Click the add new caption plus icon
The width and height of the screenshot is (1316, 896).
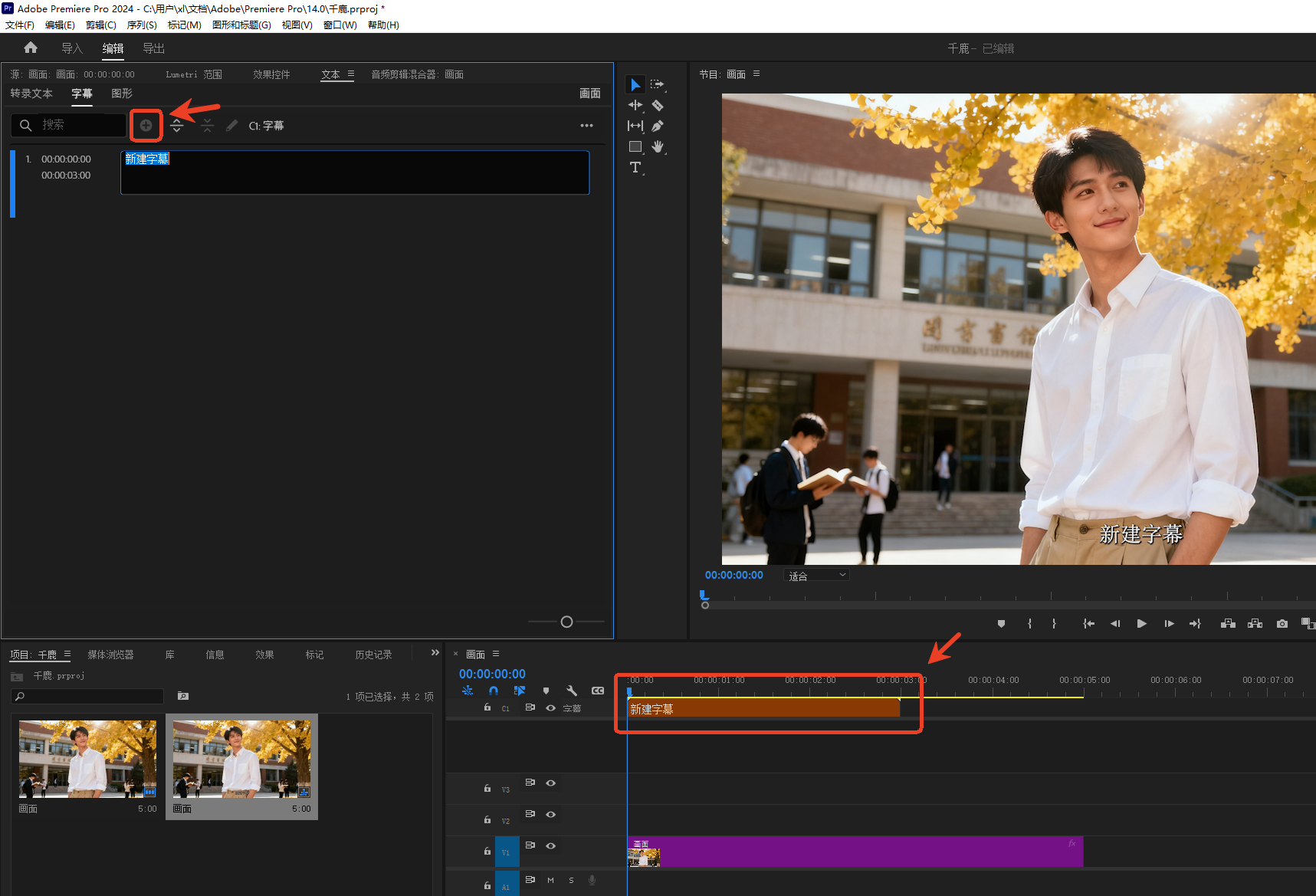[146, 126]
